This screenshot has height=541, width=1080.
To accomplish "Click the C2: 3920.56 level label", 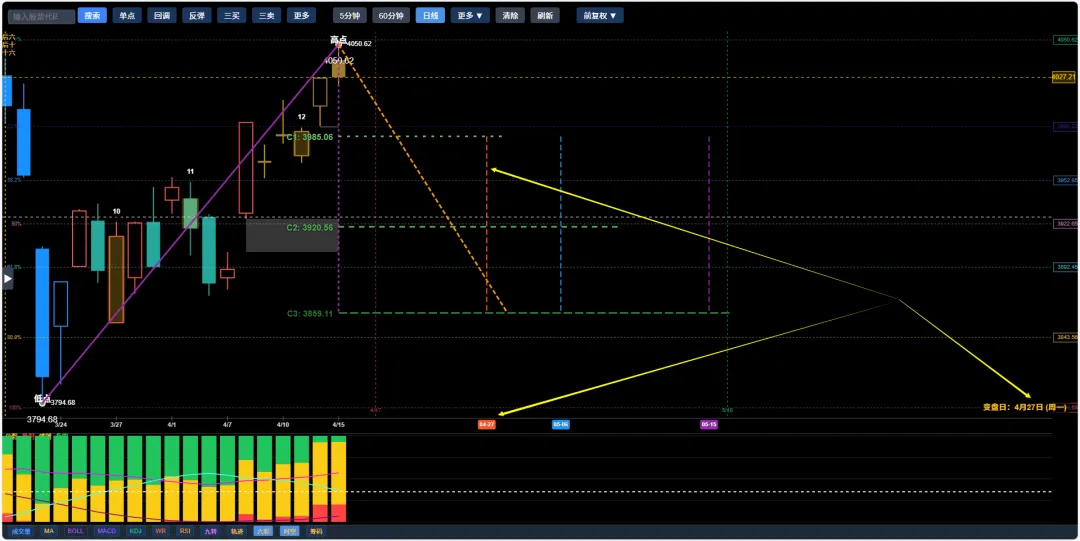I will pos(310,227).
